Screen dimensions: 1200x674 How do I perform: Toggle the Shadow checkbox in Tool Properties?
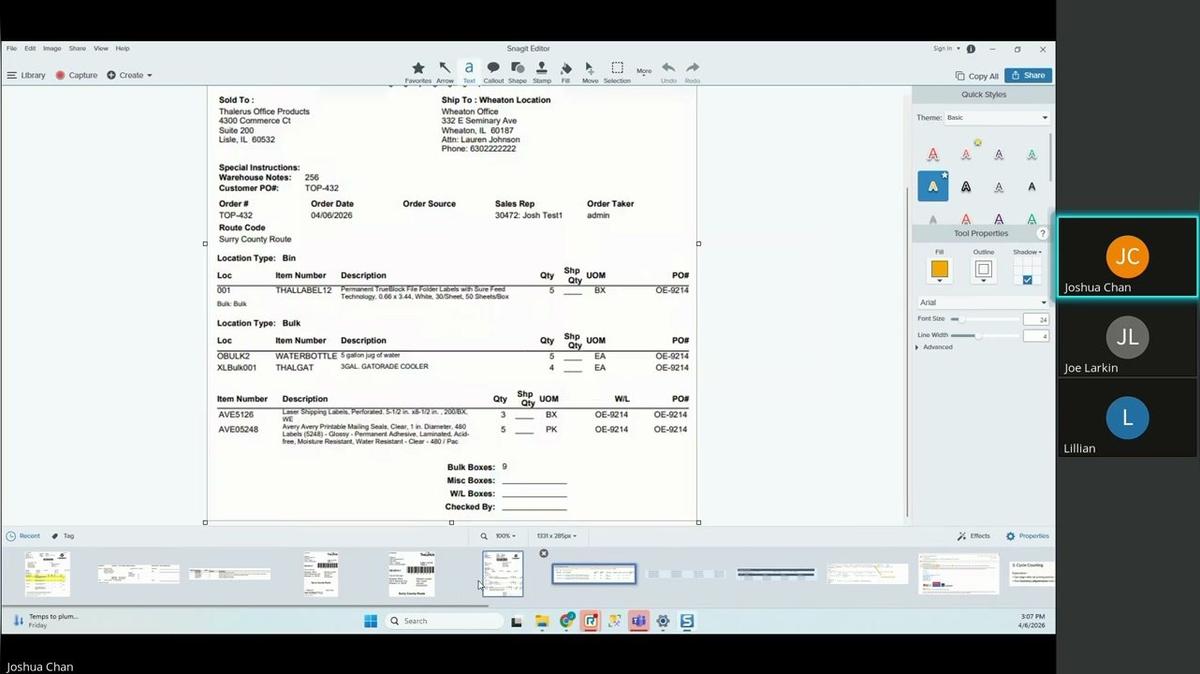point(1028,279)
